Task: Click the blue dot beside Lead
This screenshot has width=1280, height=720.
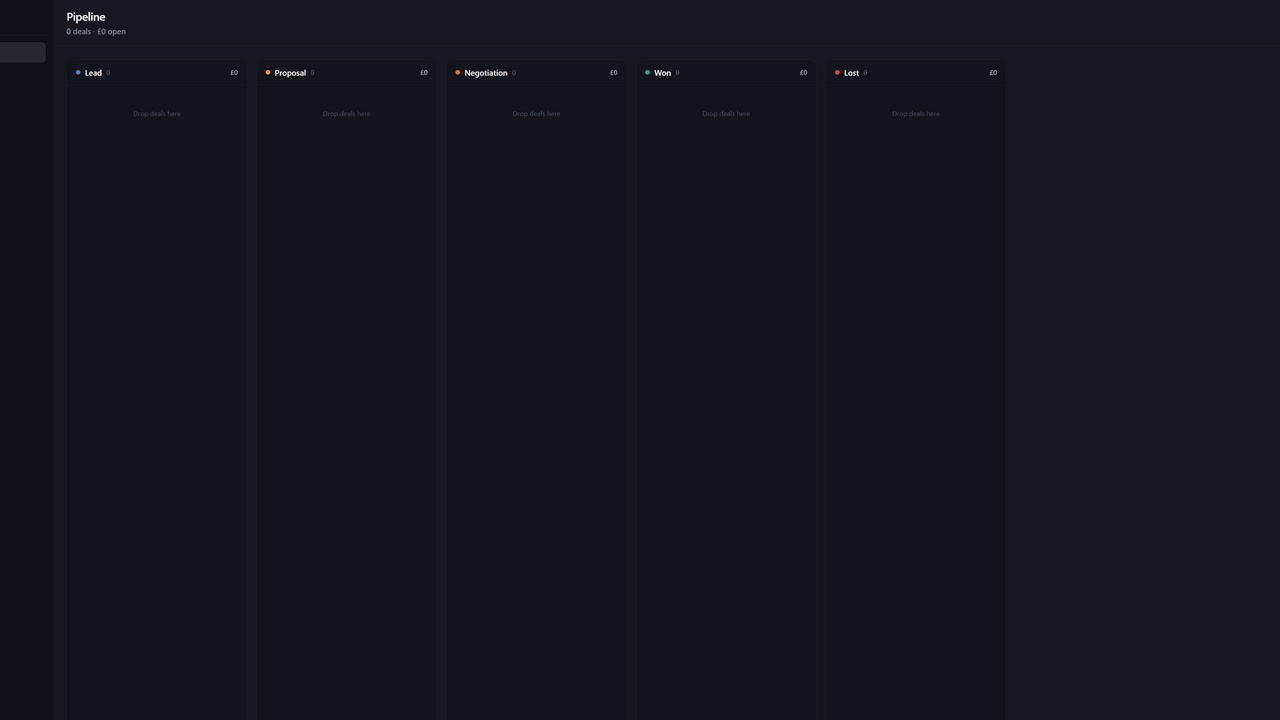Action: click(x=78, y=72)
